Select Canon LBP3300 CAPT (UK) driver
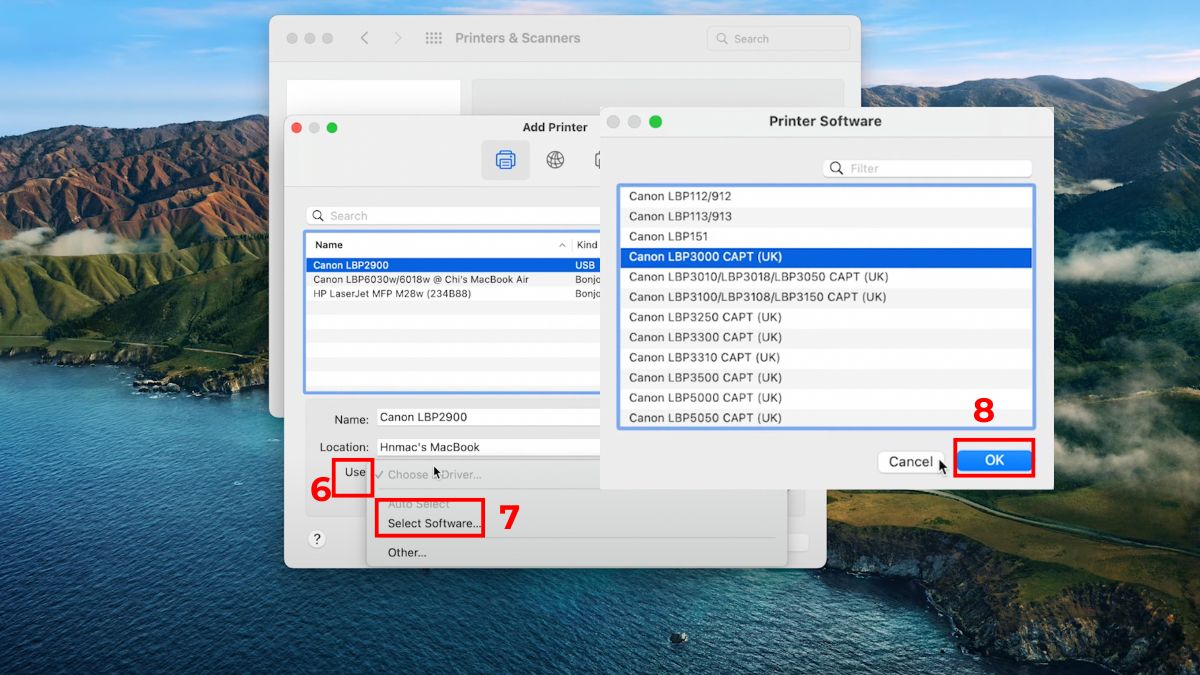The image size is (1200, 675). pos(826,337)
